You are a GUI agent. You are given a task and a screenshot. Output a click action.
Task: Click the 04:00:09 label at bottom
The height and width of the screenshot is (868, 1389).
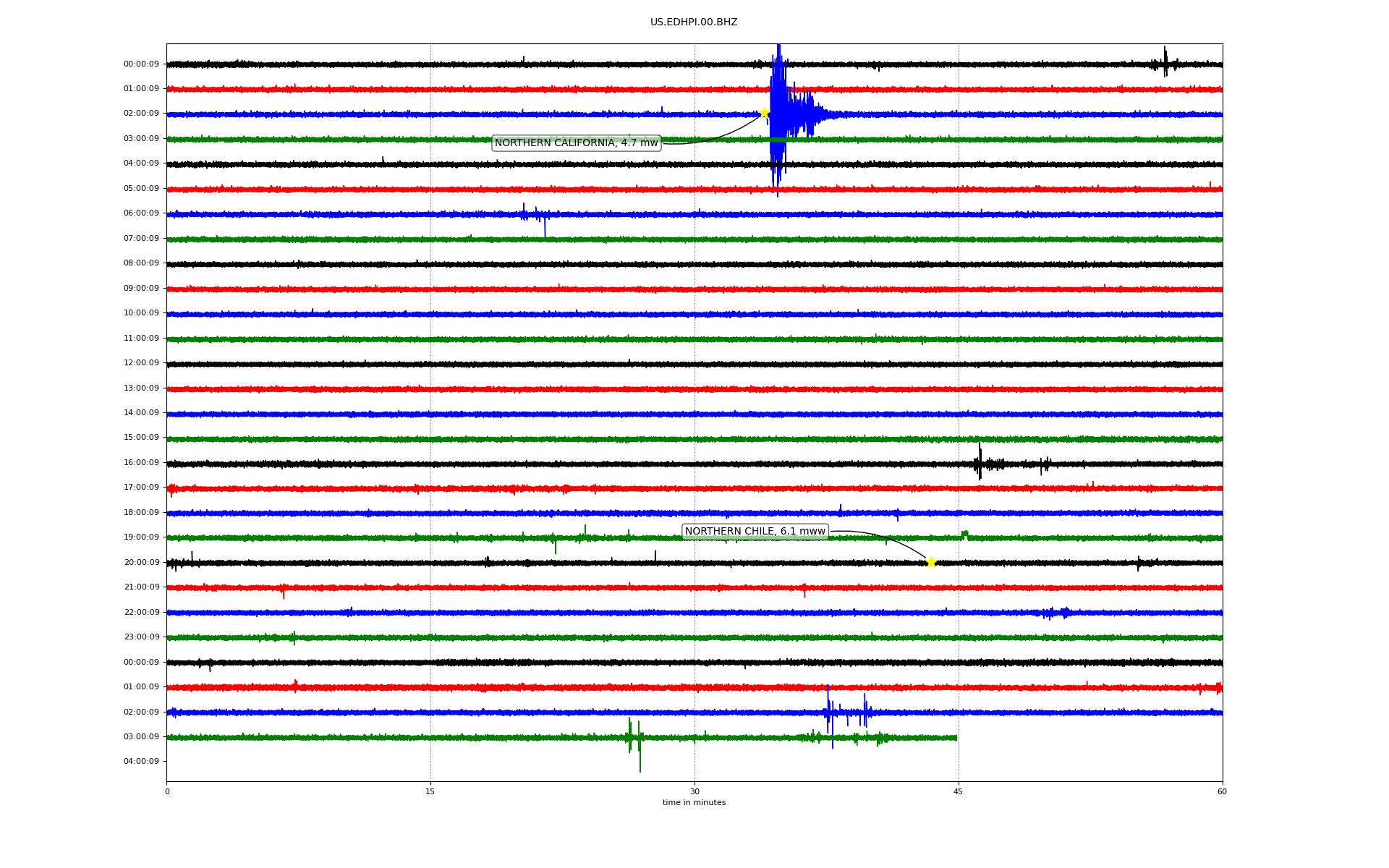pos(141,762)
